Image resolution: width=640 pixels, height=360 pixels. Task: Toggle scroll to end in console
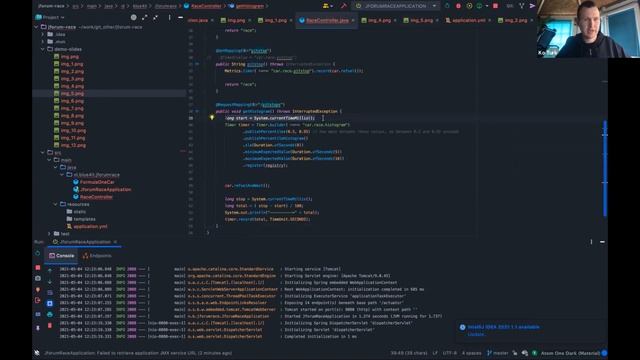[x=50, y=304]
